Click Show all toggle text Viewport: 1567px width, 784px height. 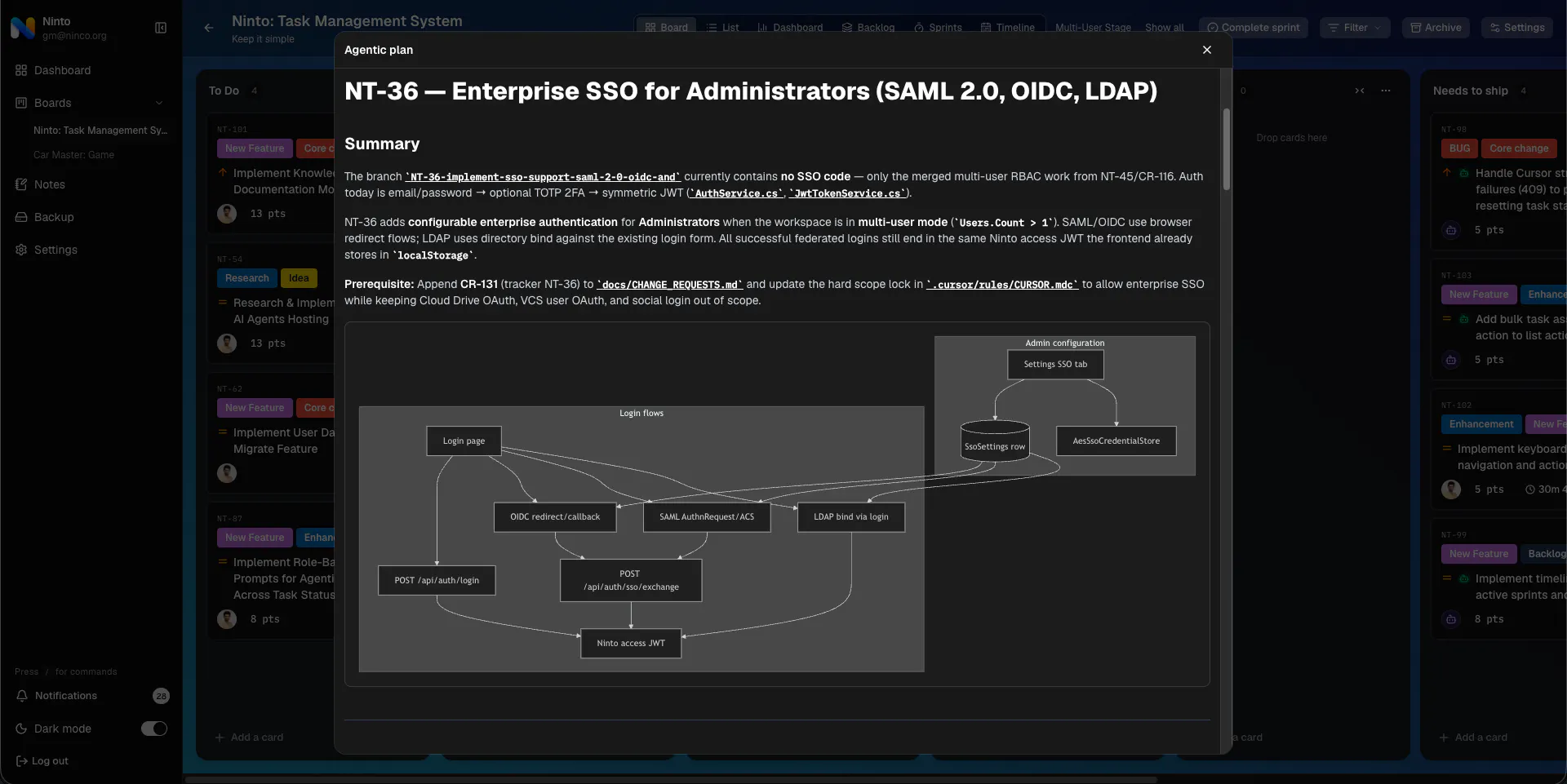1164,28
